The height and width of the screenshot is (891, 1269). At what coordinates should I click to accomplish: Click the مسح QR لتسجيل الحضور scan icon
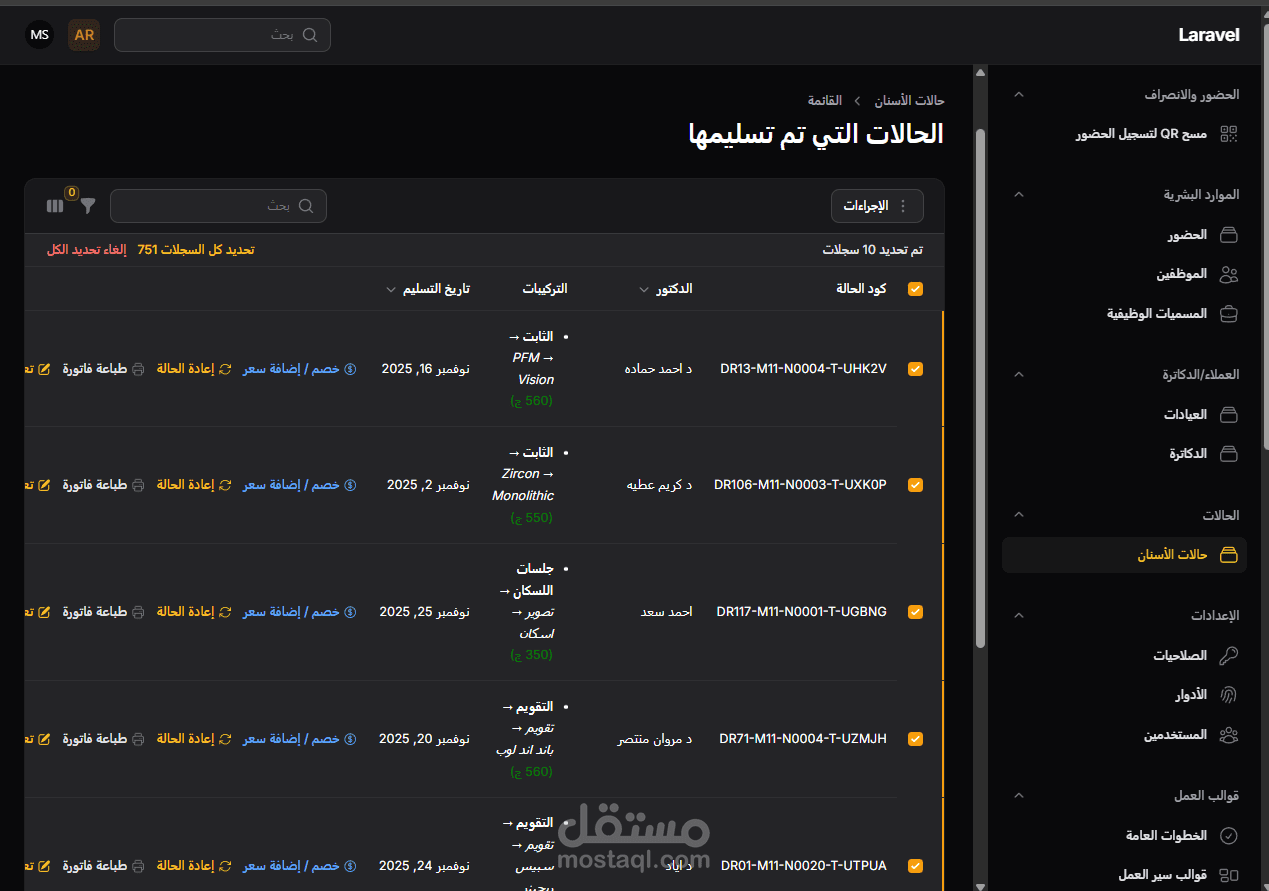1229,133
